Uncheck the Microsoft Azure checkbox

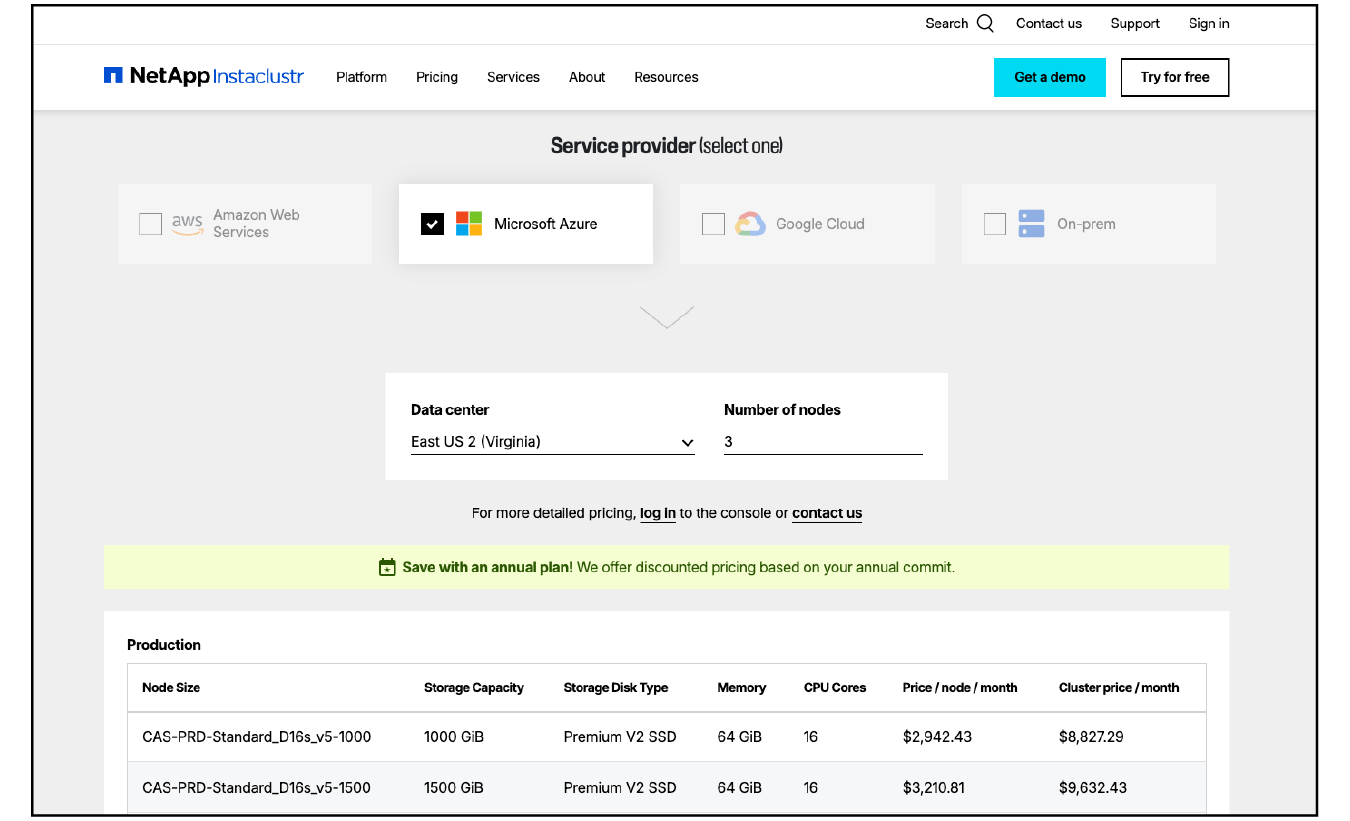point(432,223)
